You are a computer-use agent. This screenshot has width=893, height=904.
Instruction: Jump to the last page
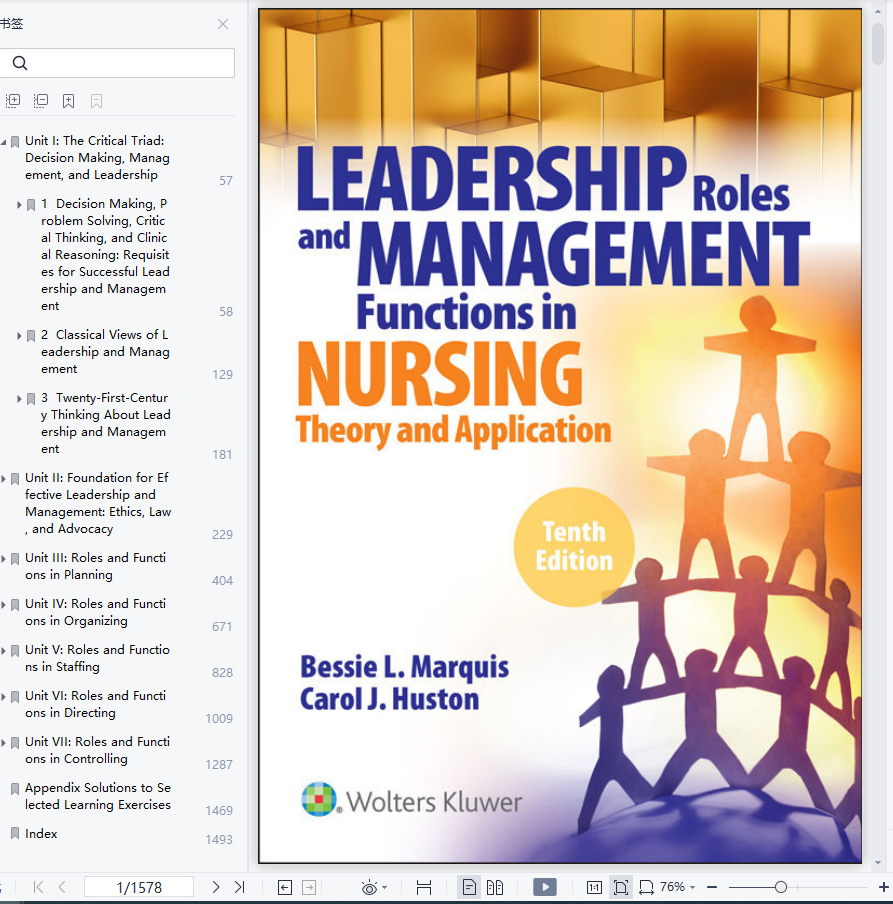click(240, 887)
